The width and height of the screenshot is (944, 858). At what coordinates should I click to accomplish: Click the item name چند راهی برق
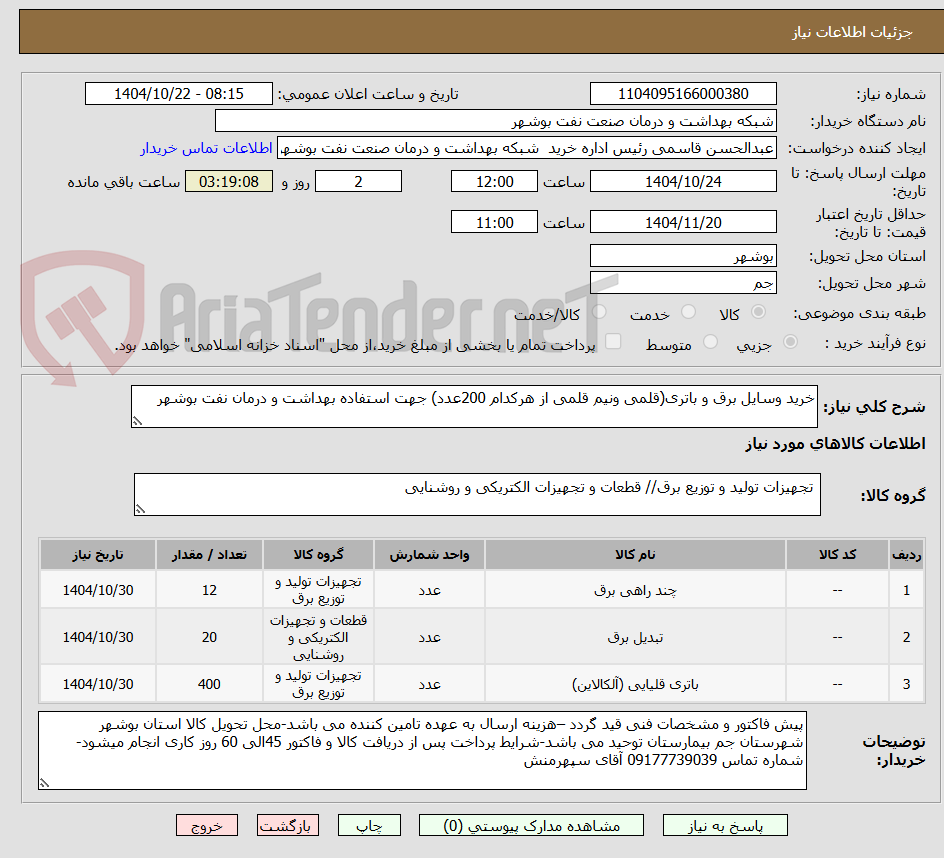coord(635,591)
